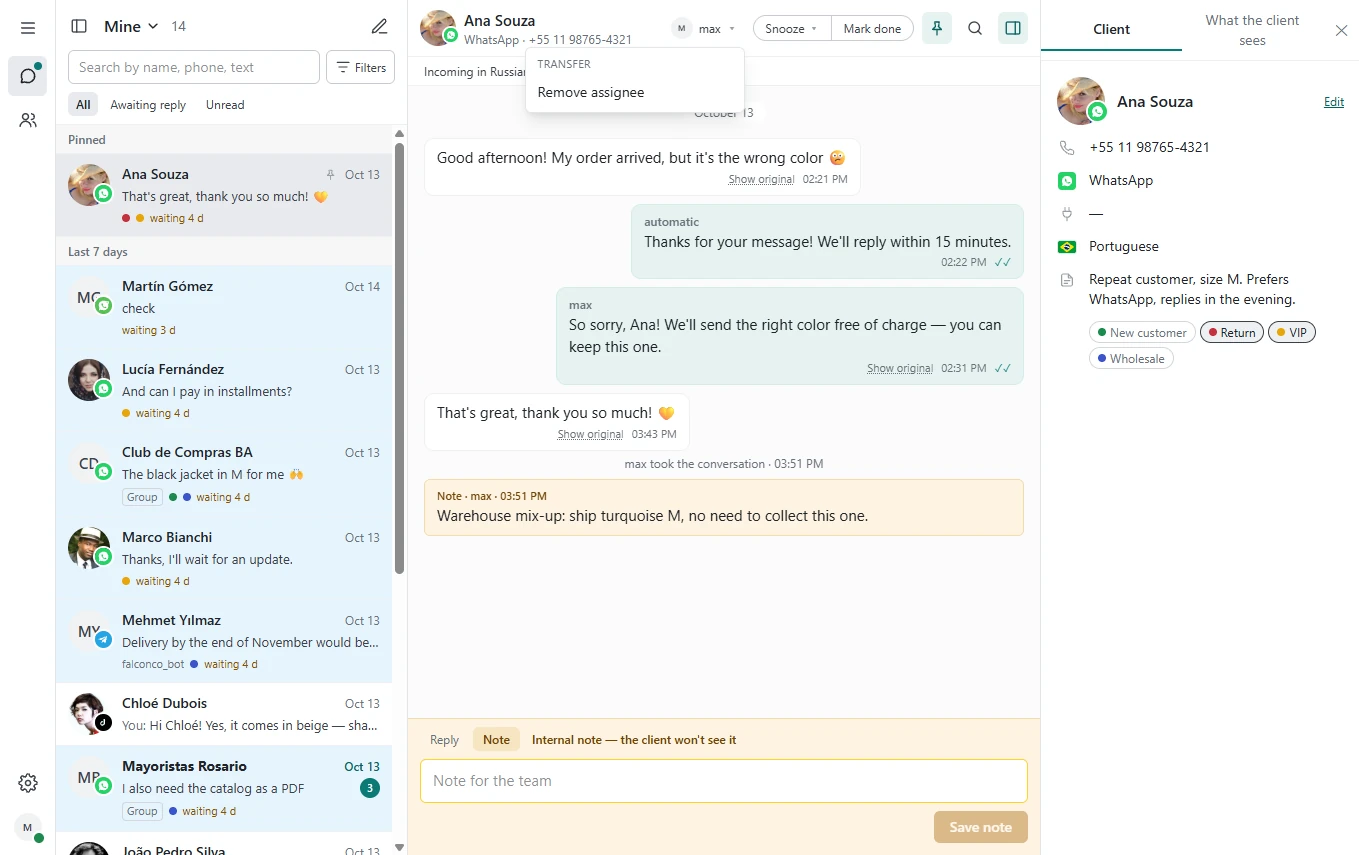This screenshot has height=855, width=1359.
Task: Open Chloé Dubois conversation
Action: click(224, 714)
